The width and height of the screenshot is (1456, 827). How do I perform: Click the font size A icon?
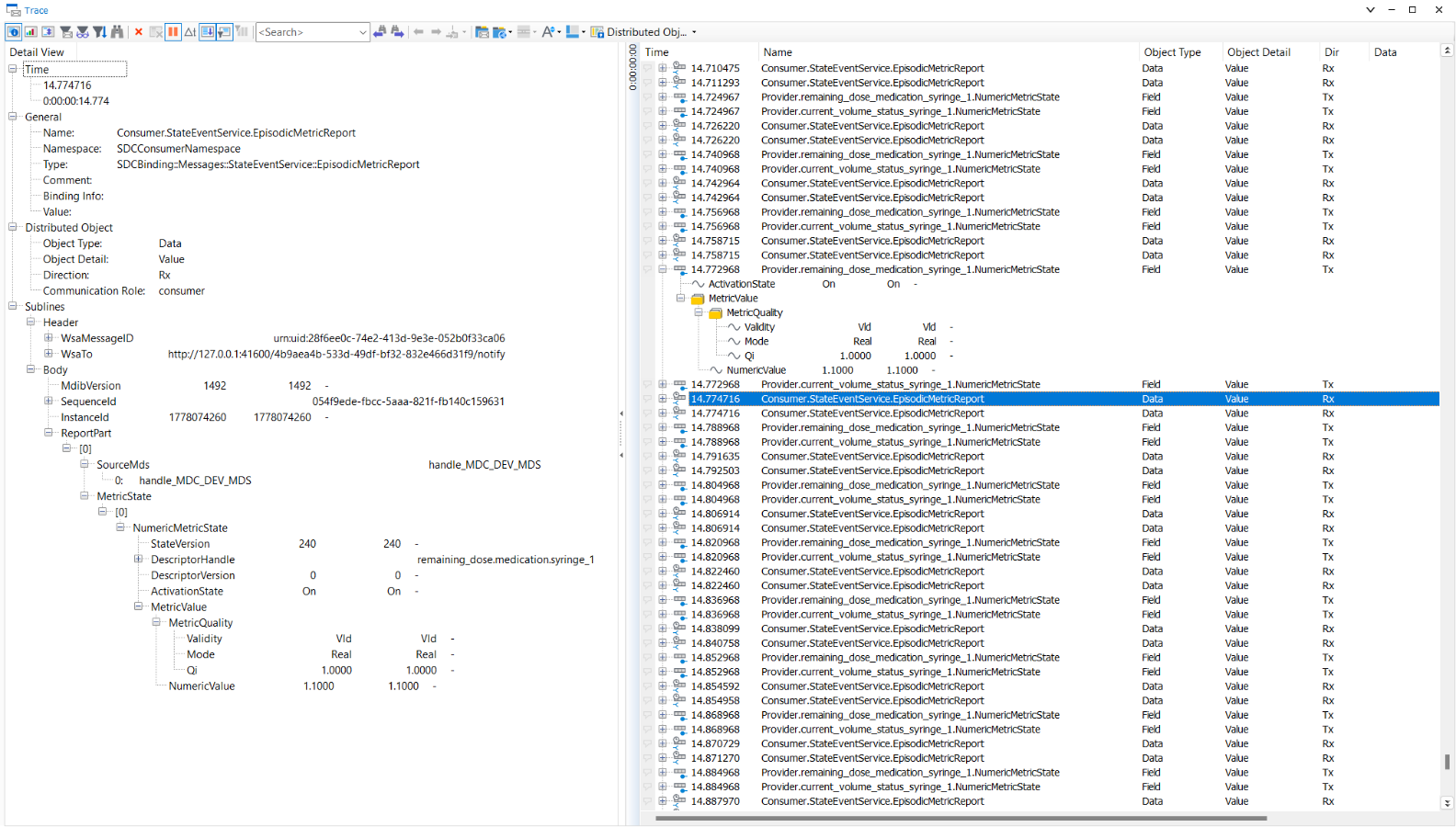pyautogui.click(x=548, y=32)
